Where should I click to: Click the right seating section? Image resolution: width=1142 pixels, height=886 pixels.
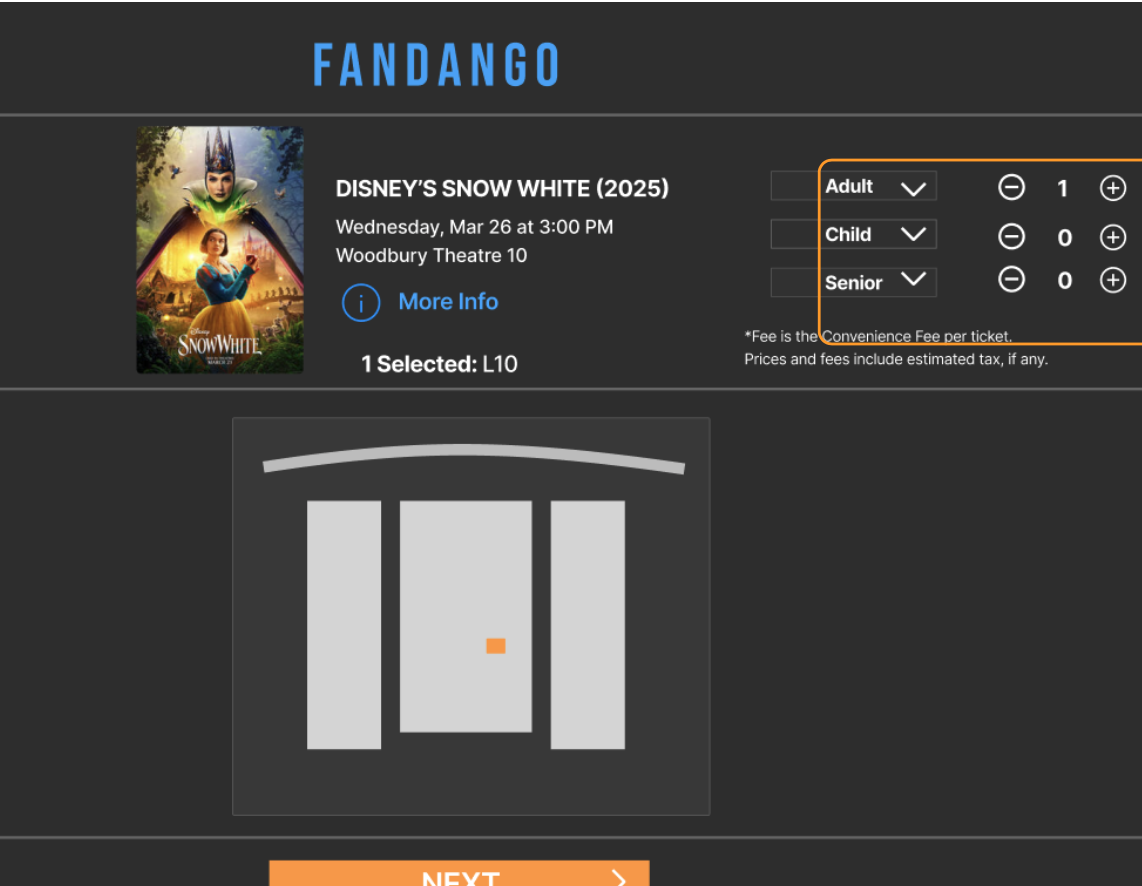click(588, 623)
